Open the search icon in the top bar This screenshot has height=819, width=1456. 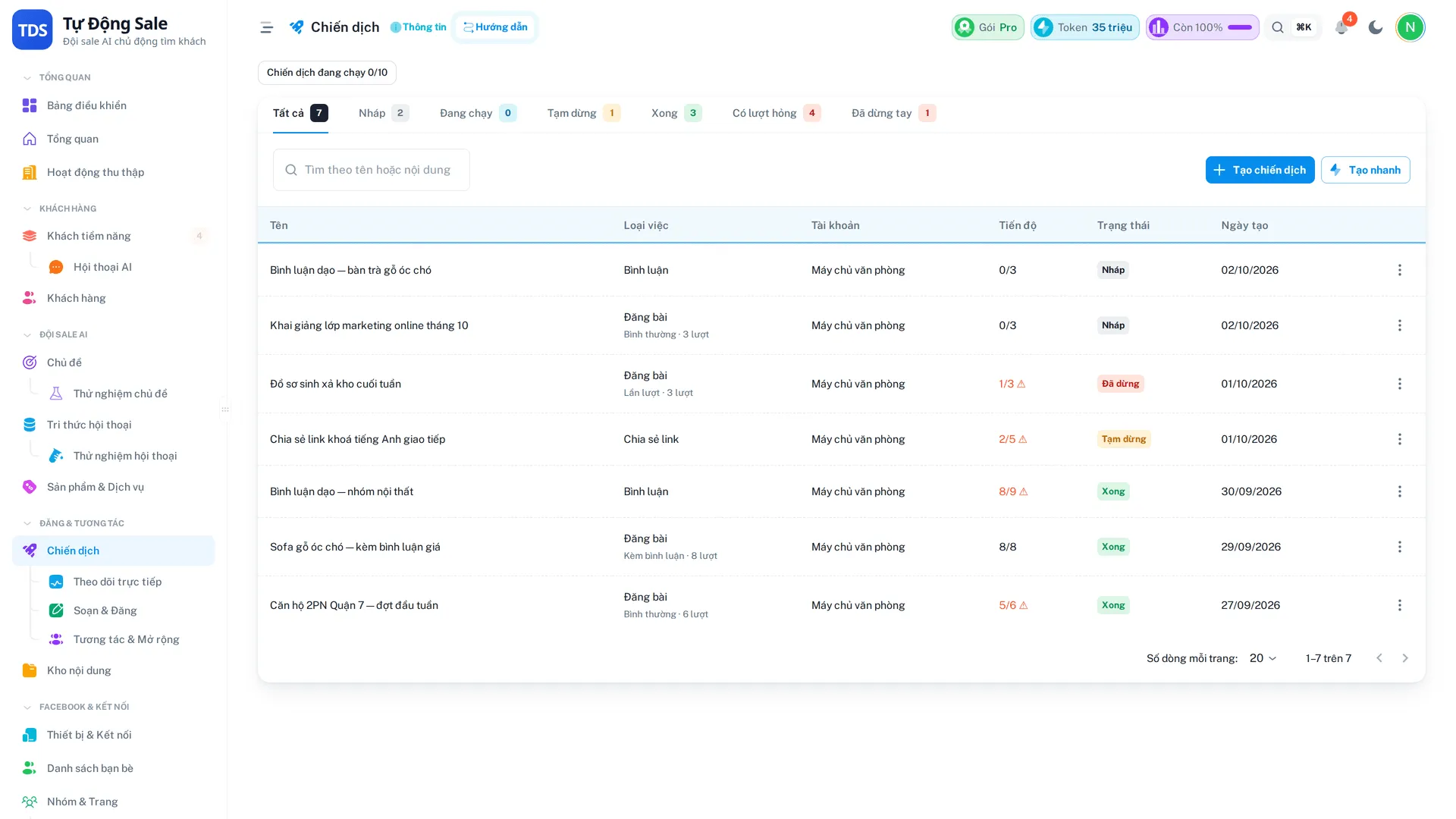click(x=1278, y=27)
